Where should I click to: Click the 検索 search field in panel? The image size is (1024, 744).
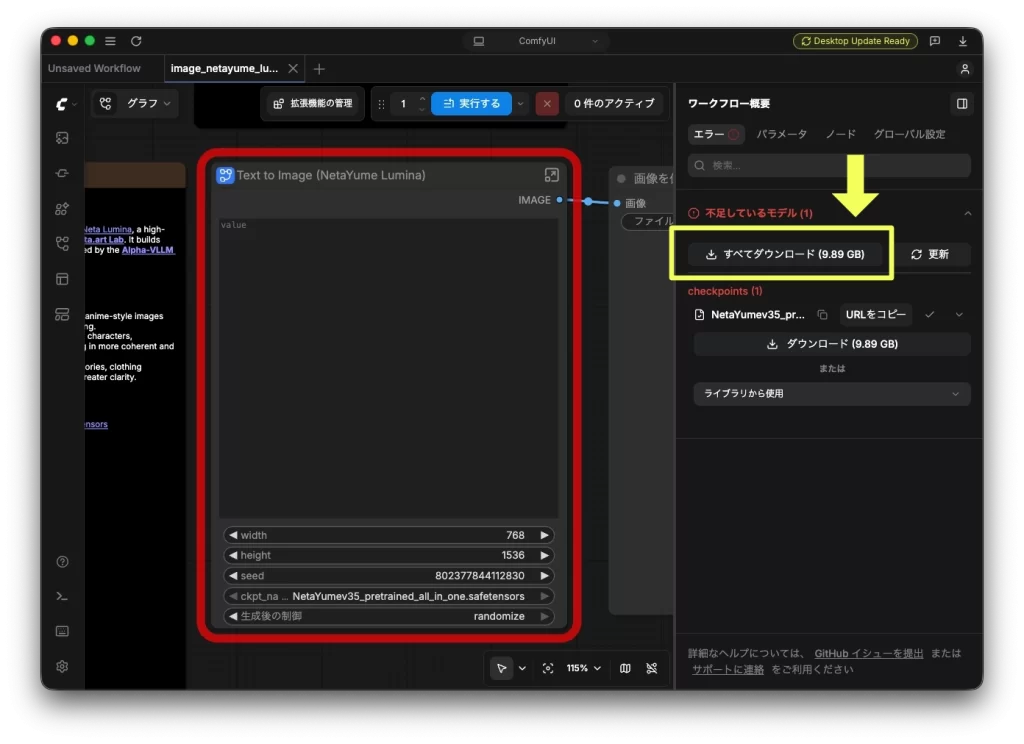pyautogui.click(x=829, y=165)
